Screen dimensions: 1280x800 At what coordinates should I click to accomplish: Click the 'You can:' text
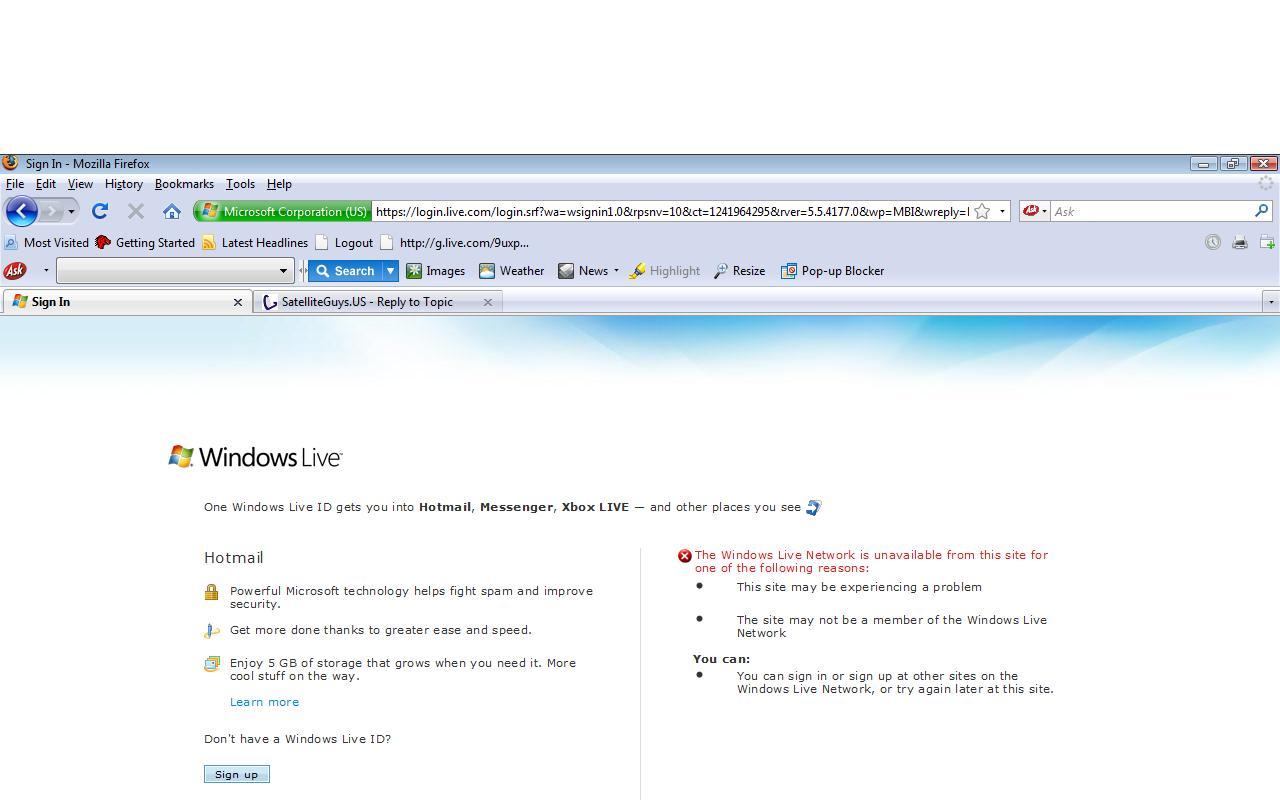pyautogui.click(x=721, y=659)
